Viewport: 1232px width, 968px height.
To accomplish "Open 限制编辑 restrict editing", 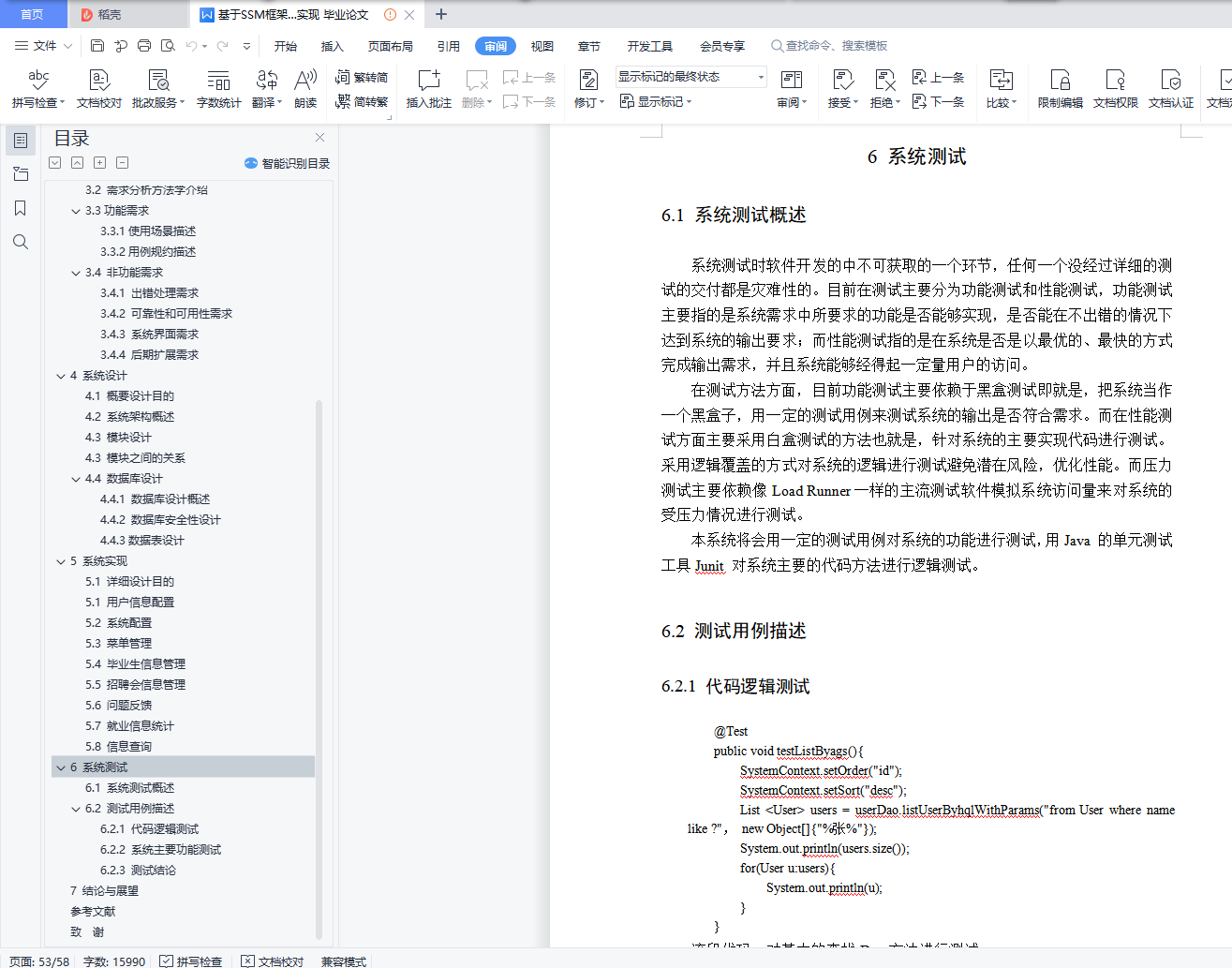I will [1060, 89].
